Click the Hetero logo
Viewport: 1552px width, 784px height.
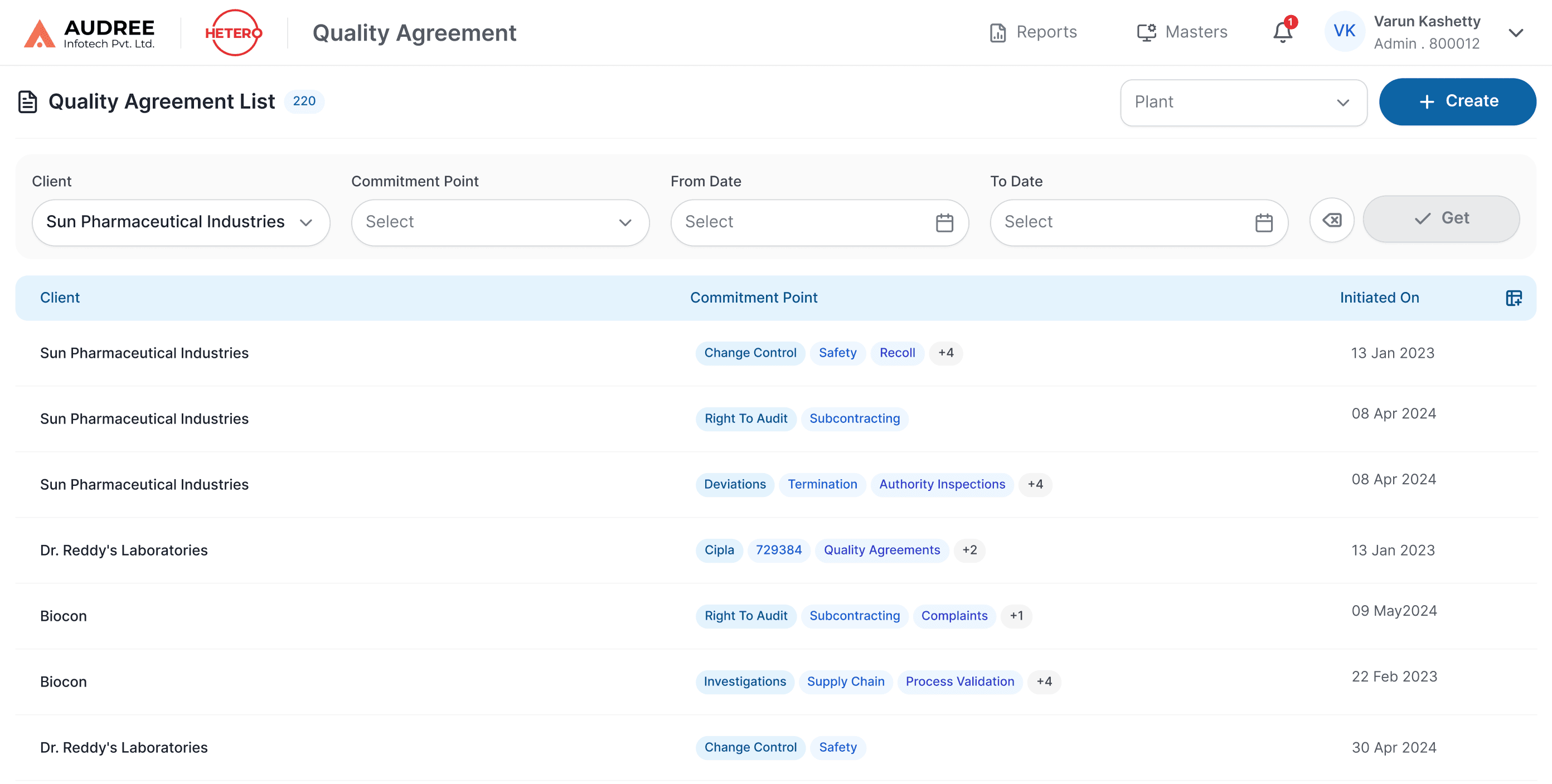(233, 32)
